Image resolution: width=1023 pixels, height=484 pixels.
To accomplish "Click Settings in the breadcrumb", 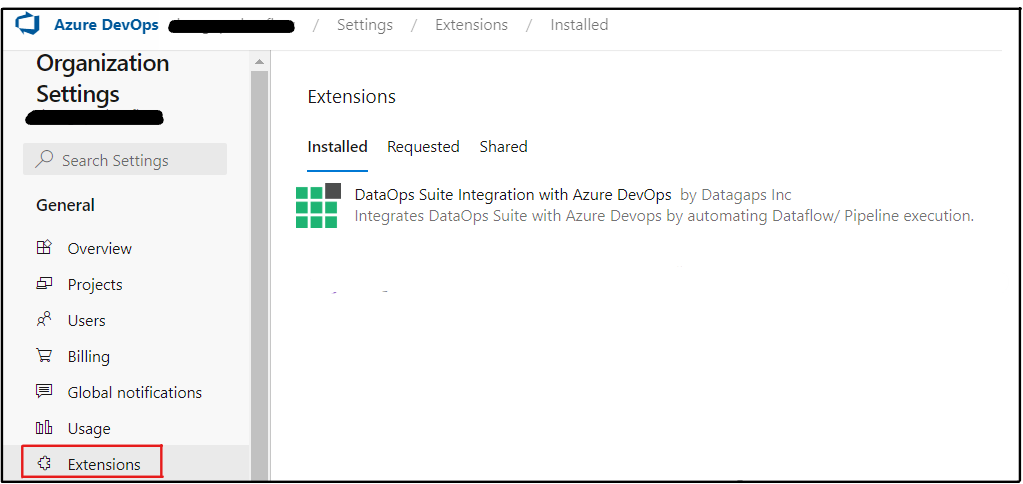I will (x=365, y=25).
